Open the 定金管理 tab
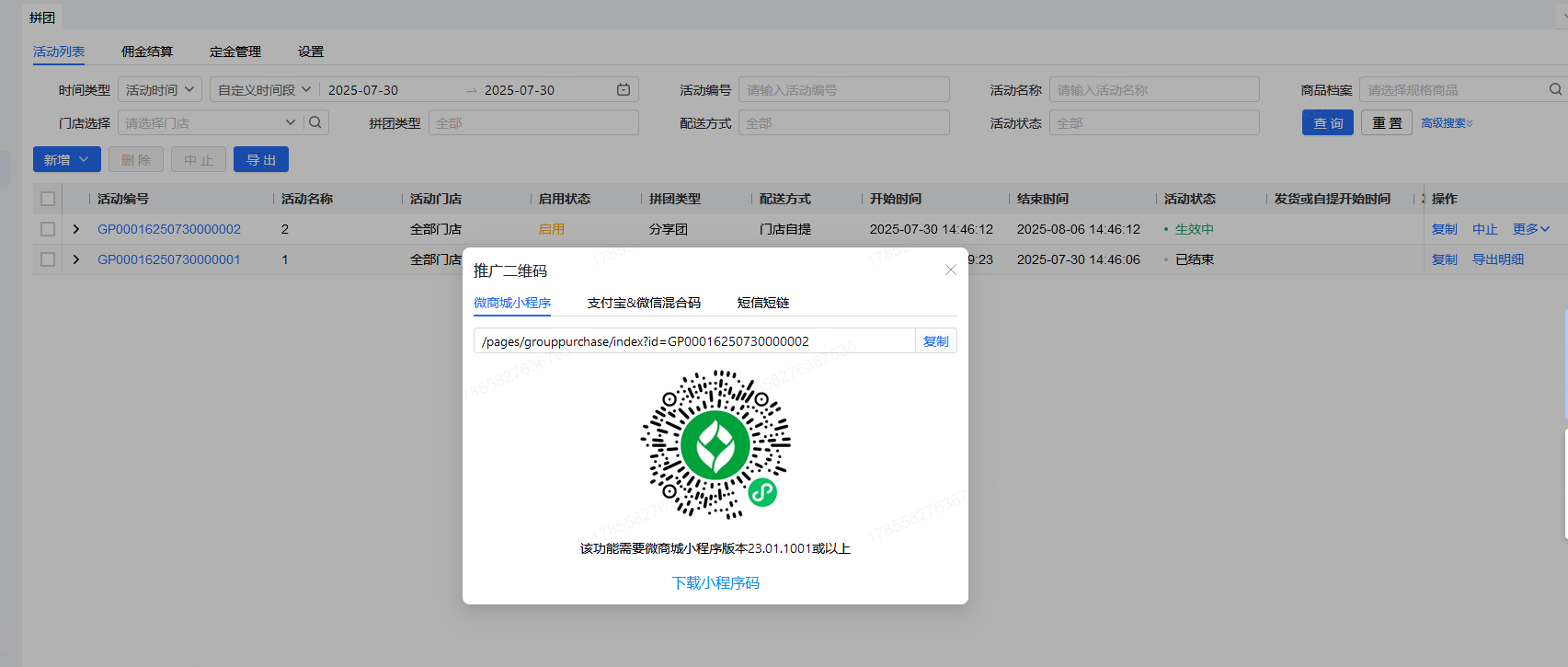 (235, 52)
